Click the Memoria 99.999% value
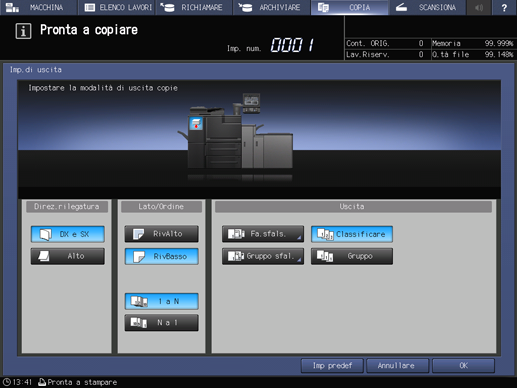The image size is (517, 388). pyautogui.click(x=499, y=43)
